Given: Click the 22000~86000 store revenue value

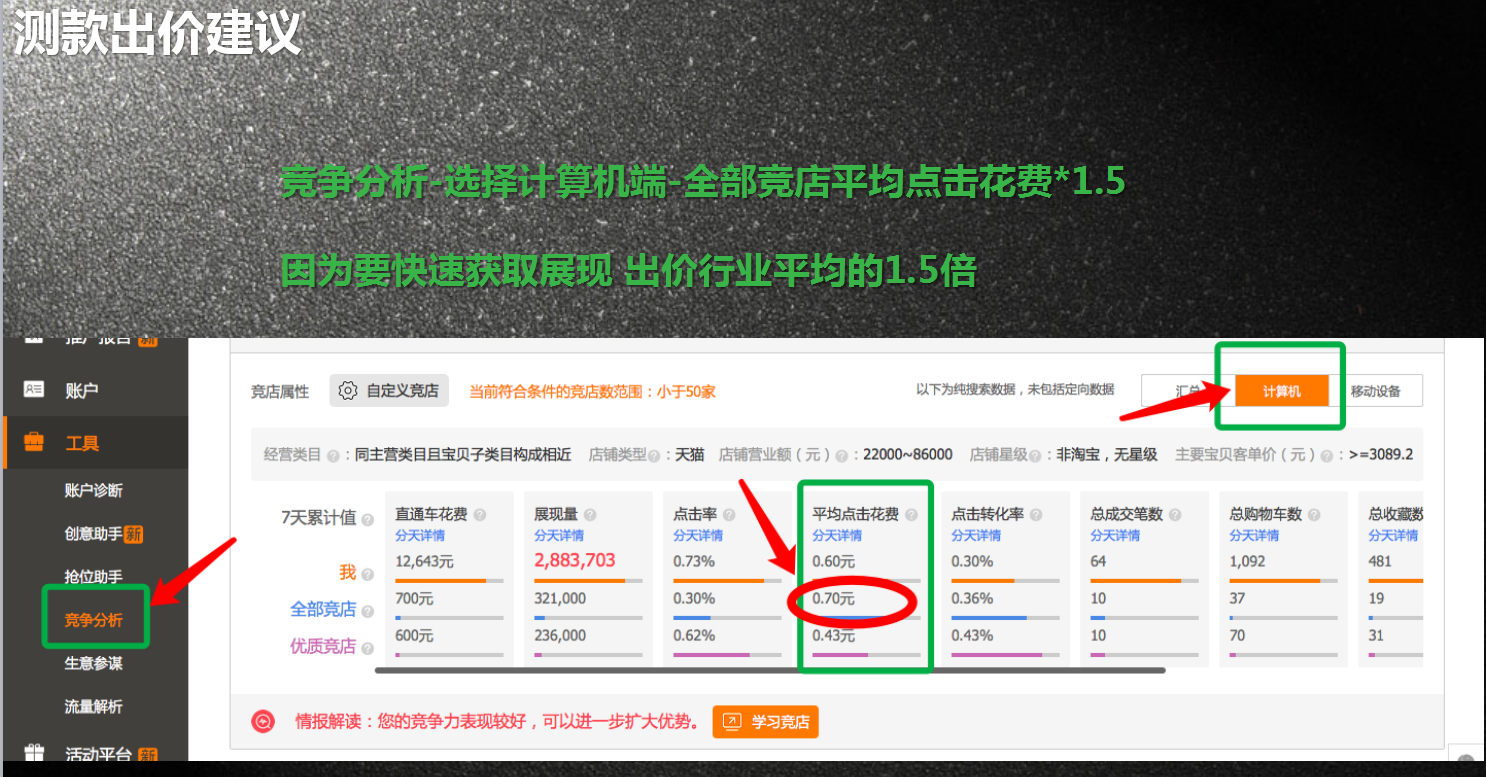Looking at the screenshot, I should point(906,455).
